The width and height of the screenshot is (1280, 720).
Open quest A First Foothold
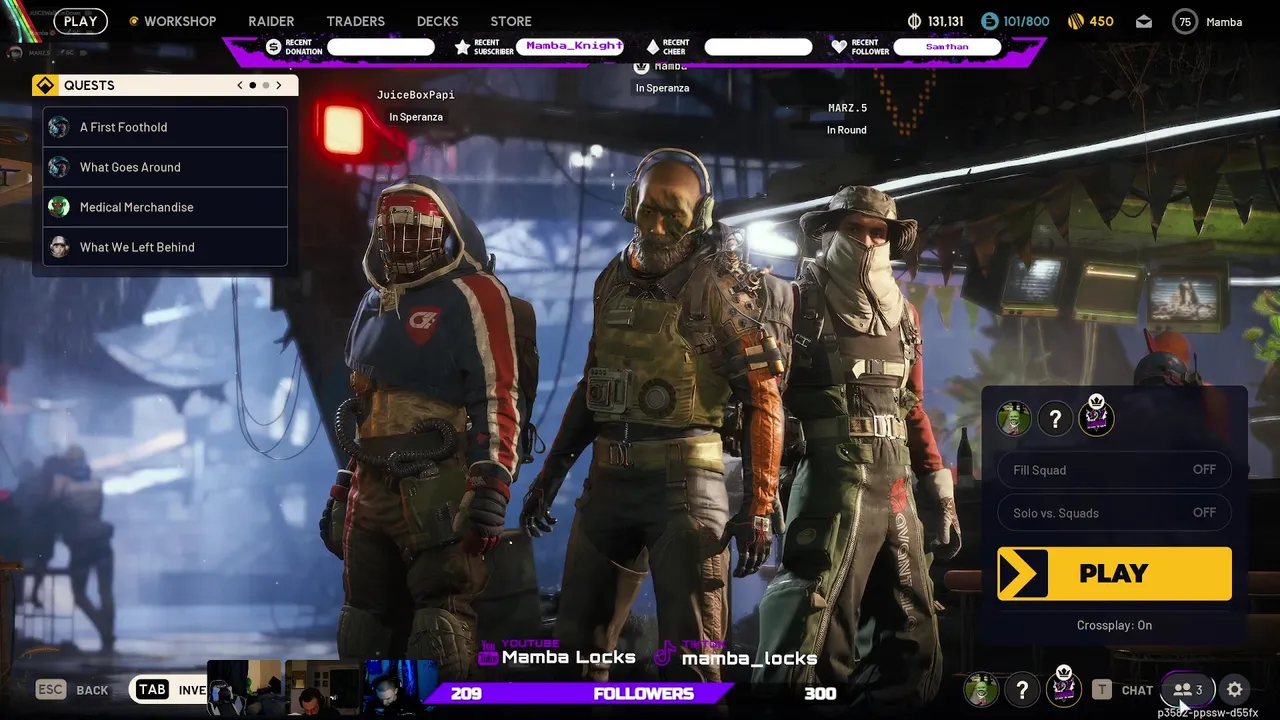pos(165,127)
